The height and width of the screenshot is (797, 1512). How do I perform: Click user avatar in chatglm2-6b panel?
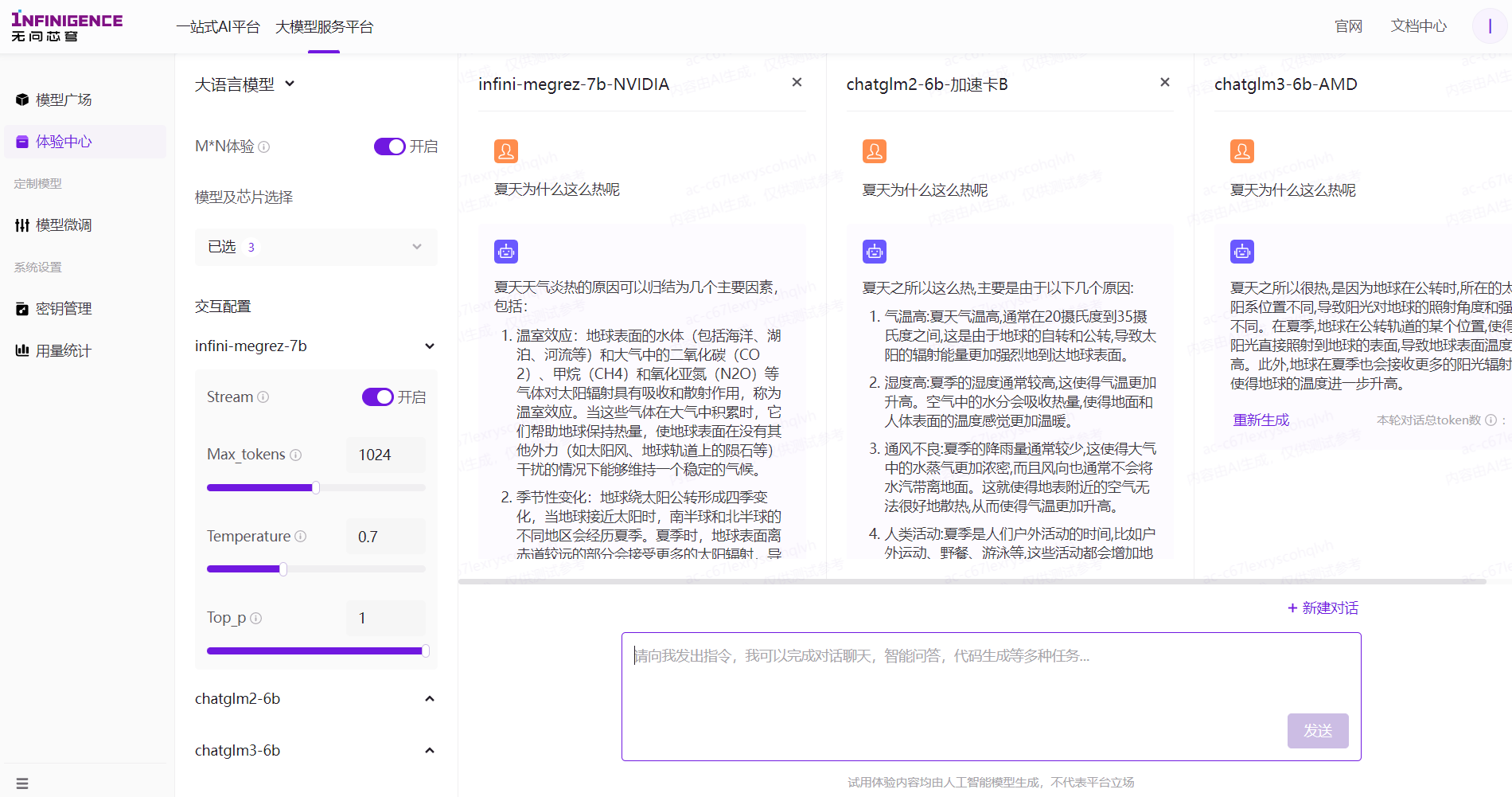875,151
